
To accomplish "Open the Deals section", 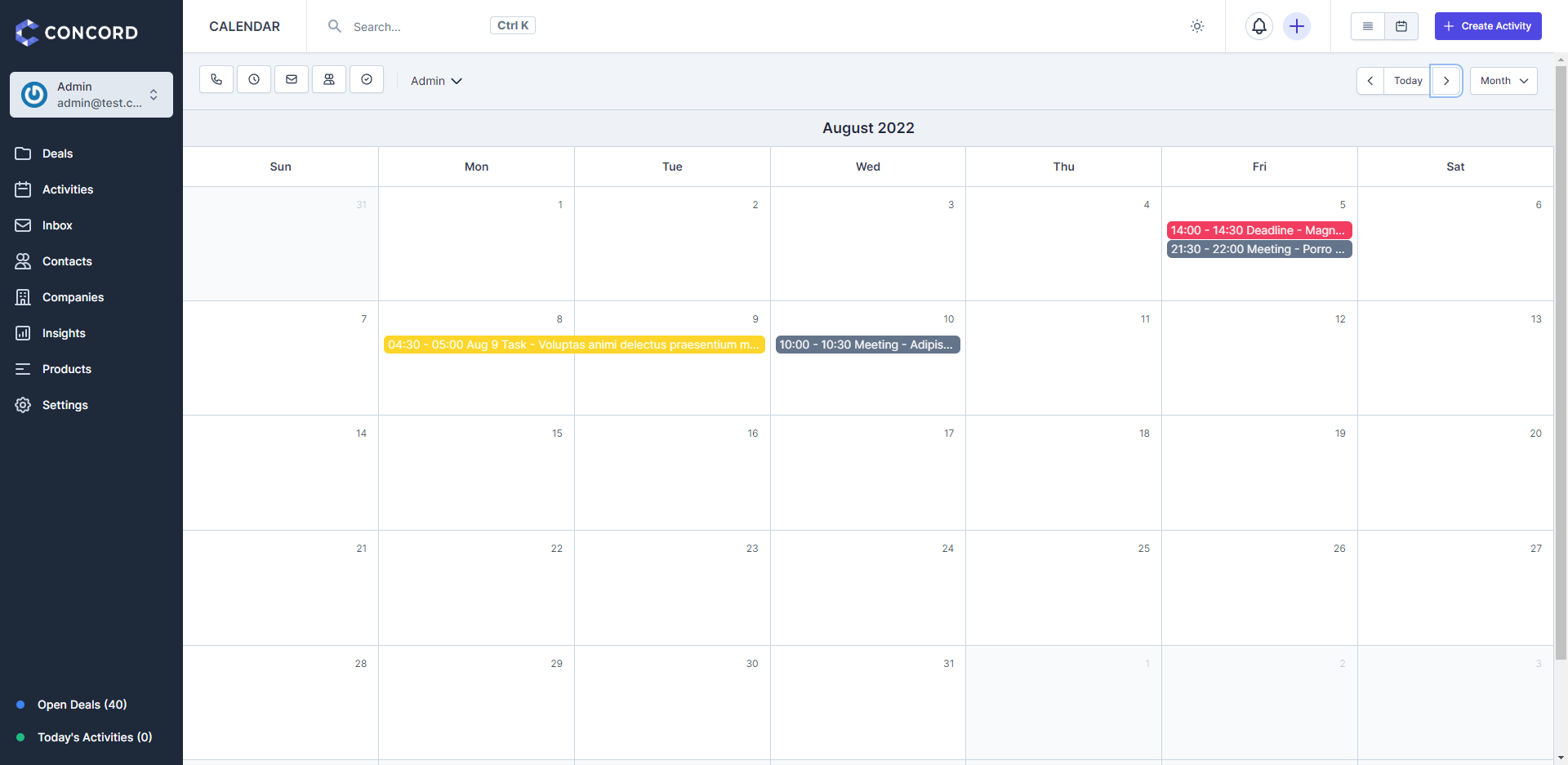I will [91, 153].
